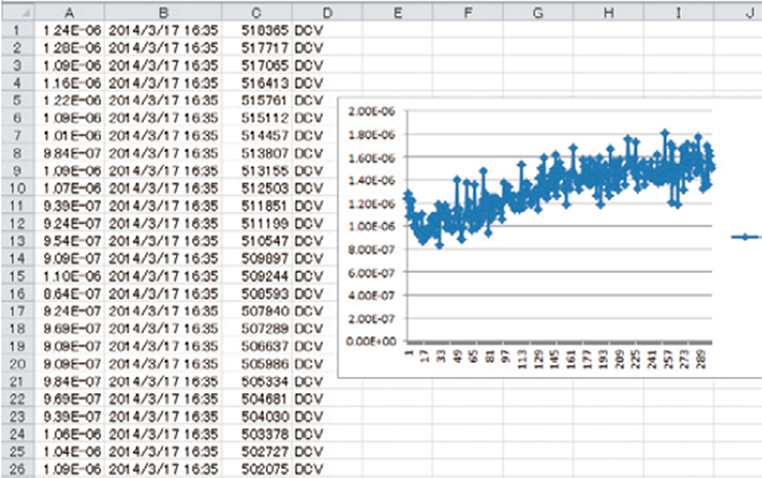Click cell B10 with date 2014/3/17 16:35
The width and height of the screenshot is (762, 478).
tap(163, 188)
